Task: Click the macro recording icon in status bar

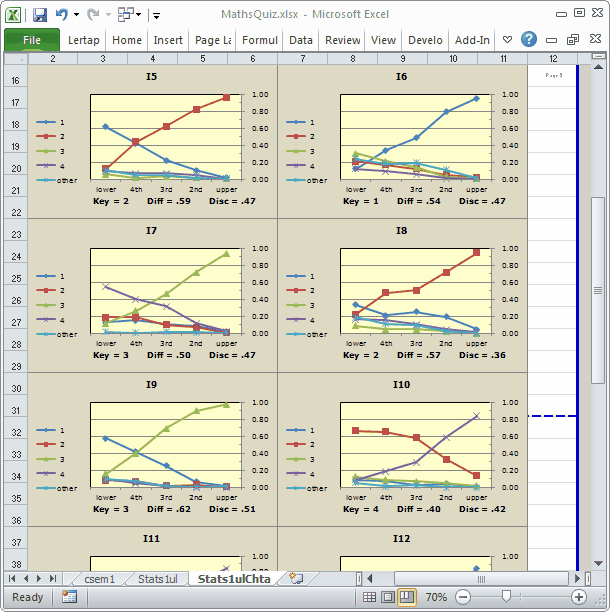Action: tap(69, 596)
